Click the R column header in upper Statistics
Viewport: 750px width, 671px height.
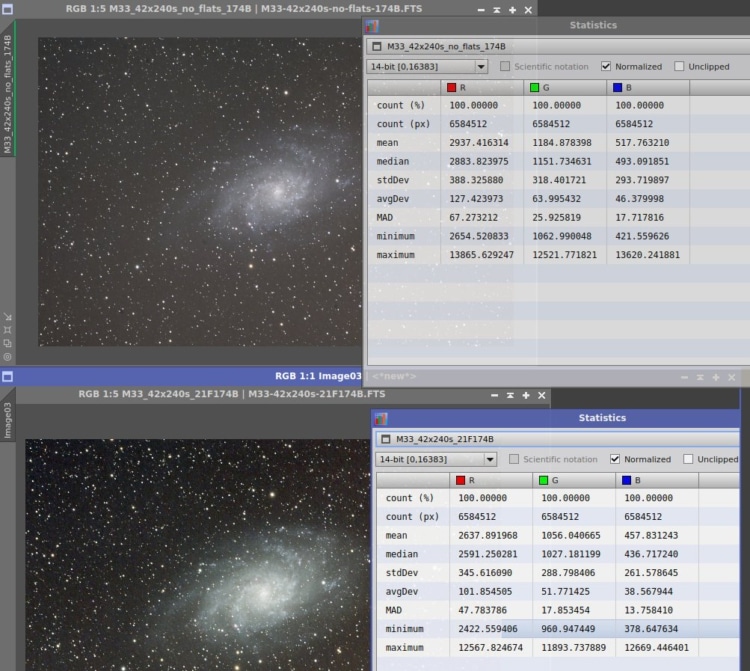pos(482,88)
